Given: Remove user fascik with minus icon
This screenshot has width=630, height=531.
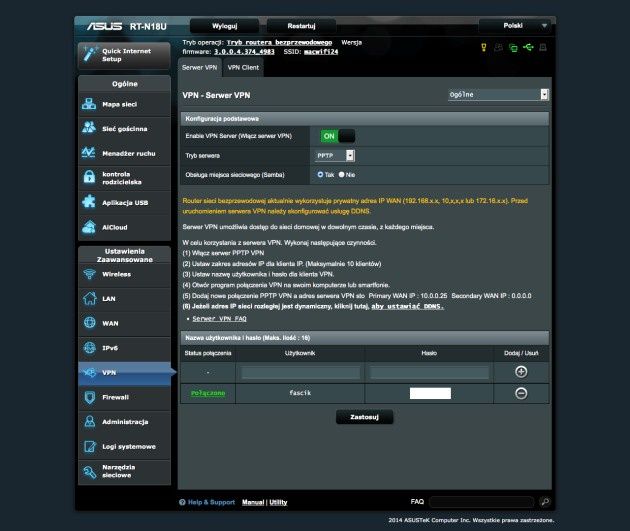Looking at the screenshot, I should pyautogui.click(x=521, y=393).
